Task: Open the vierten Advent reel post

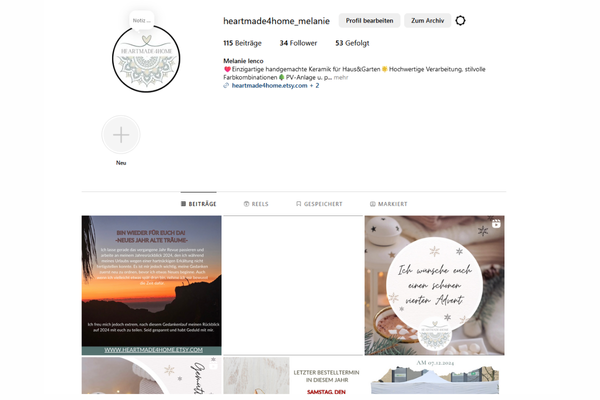Action: (434, 285)
